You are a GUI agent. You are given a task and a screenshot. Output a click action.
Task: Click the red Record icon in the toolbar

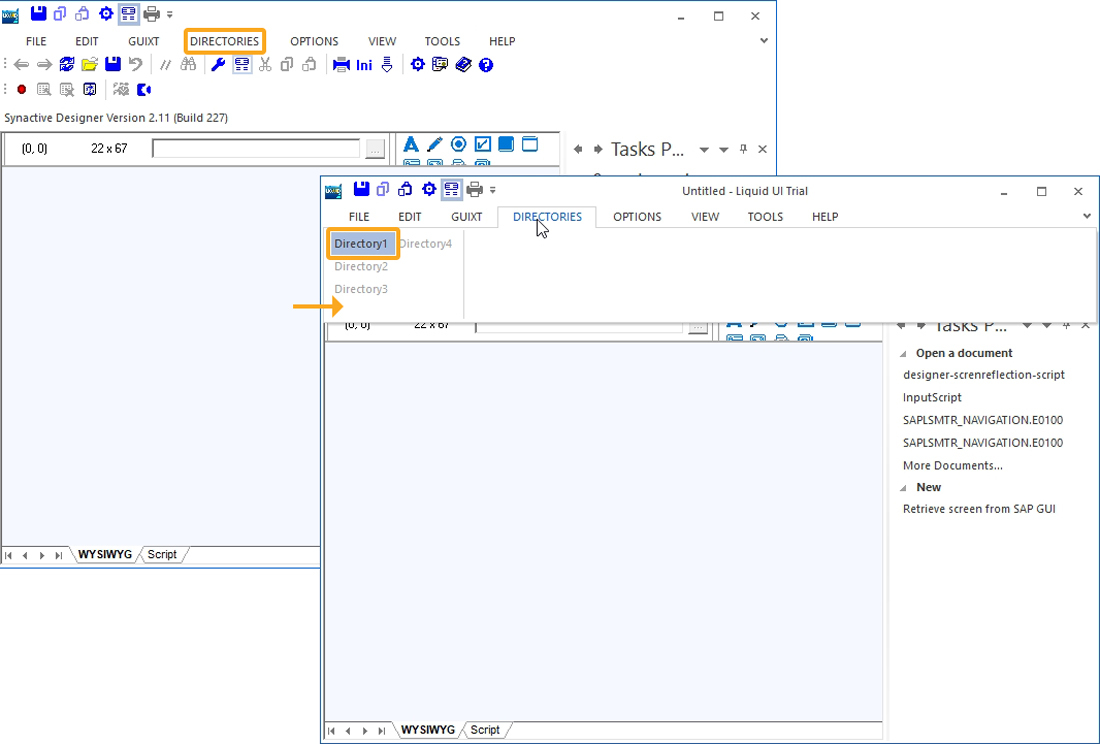click(x=21, y=90)
